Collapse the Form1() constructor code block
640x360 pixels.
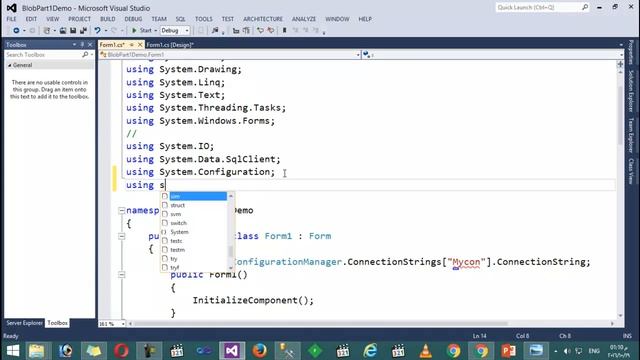point(121,275)
